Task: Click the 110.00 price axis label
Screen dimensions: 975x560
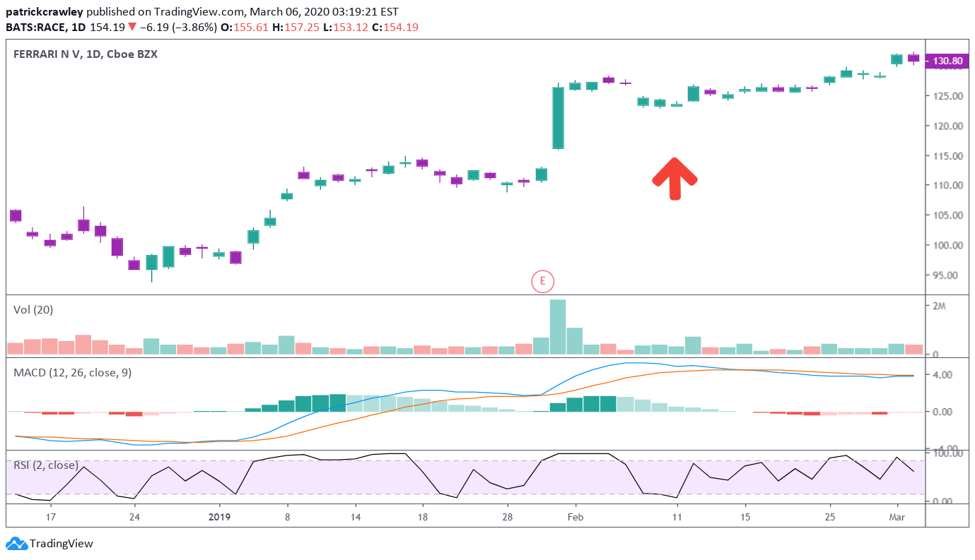Action: [x=948, y=185]
